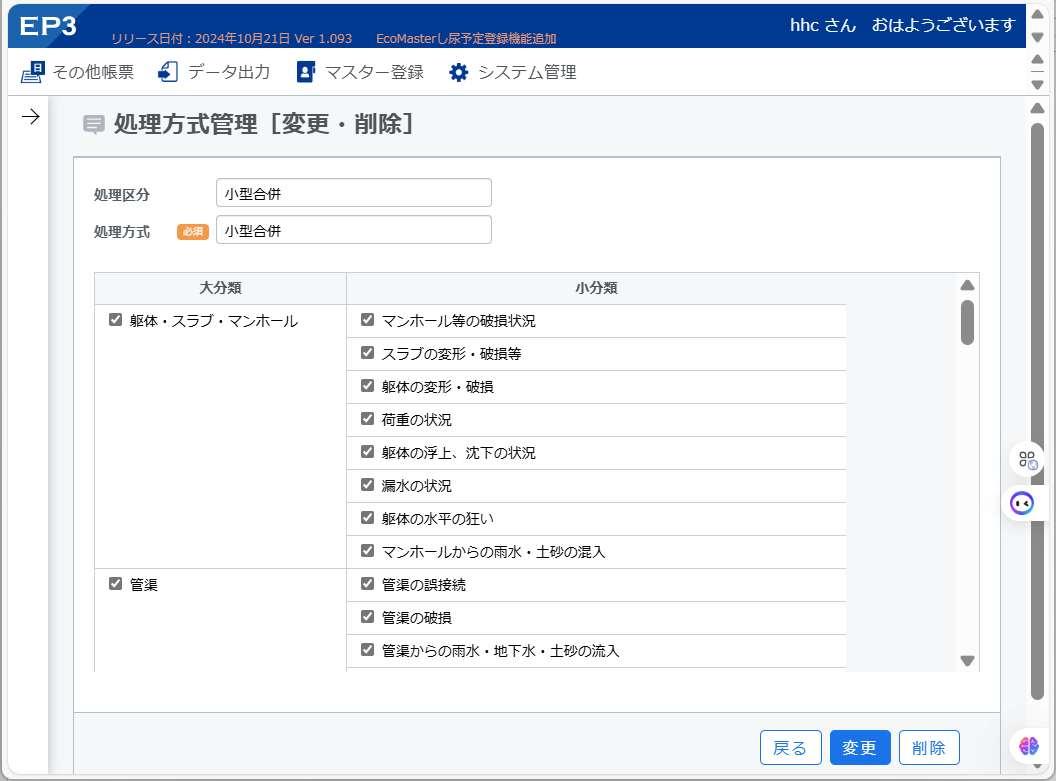Uncheck 躯体・スラブ・マンホール category checkbox
Image resolution: width=1056 pixels, height=781 pixels.
pyautogui.click(x=115, y=320)
